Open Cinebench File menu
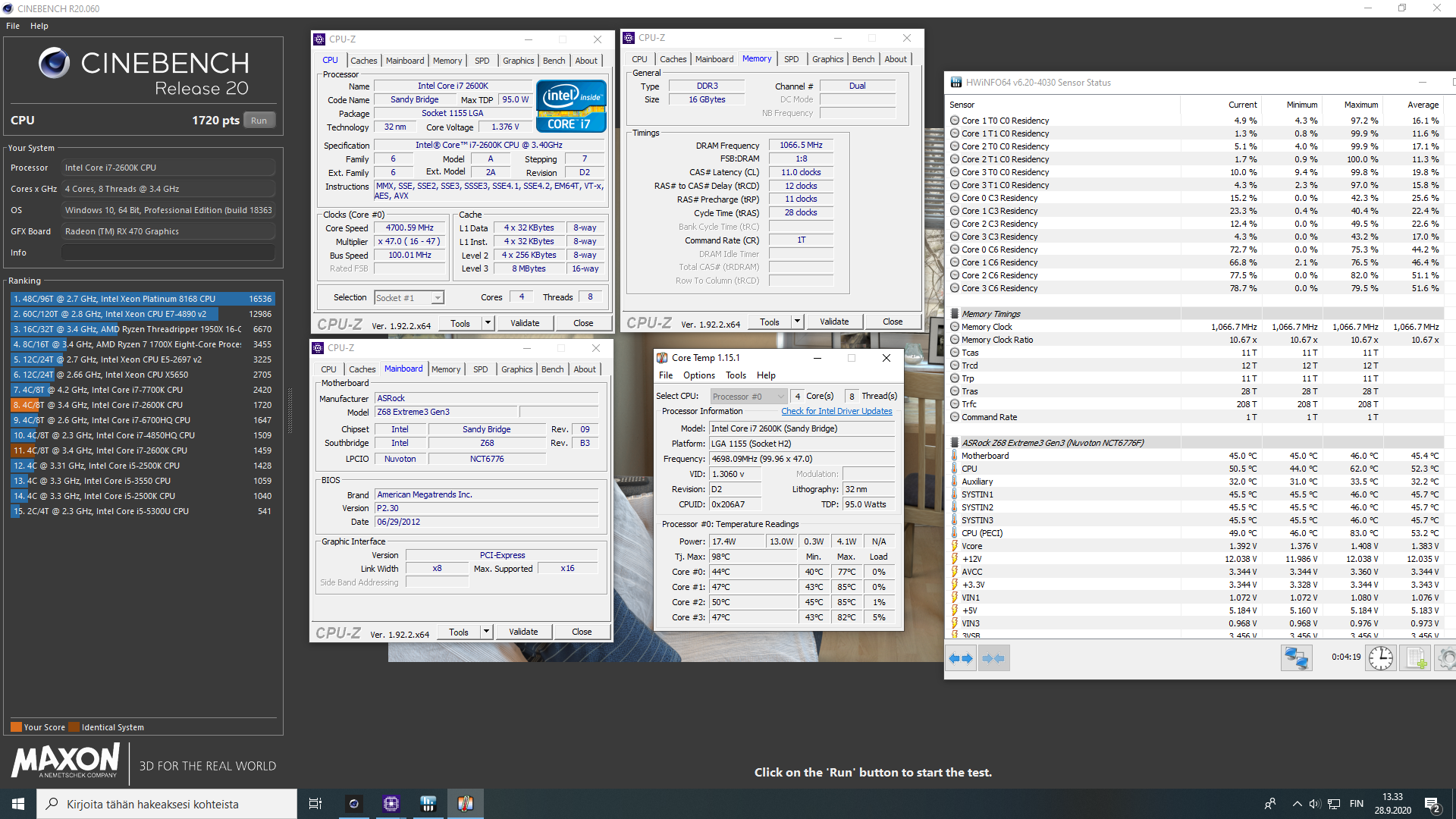 [x=13, y=26]
